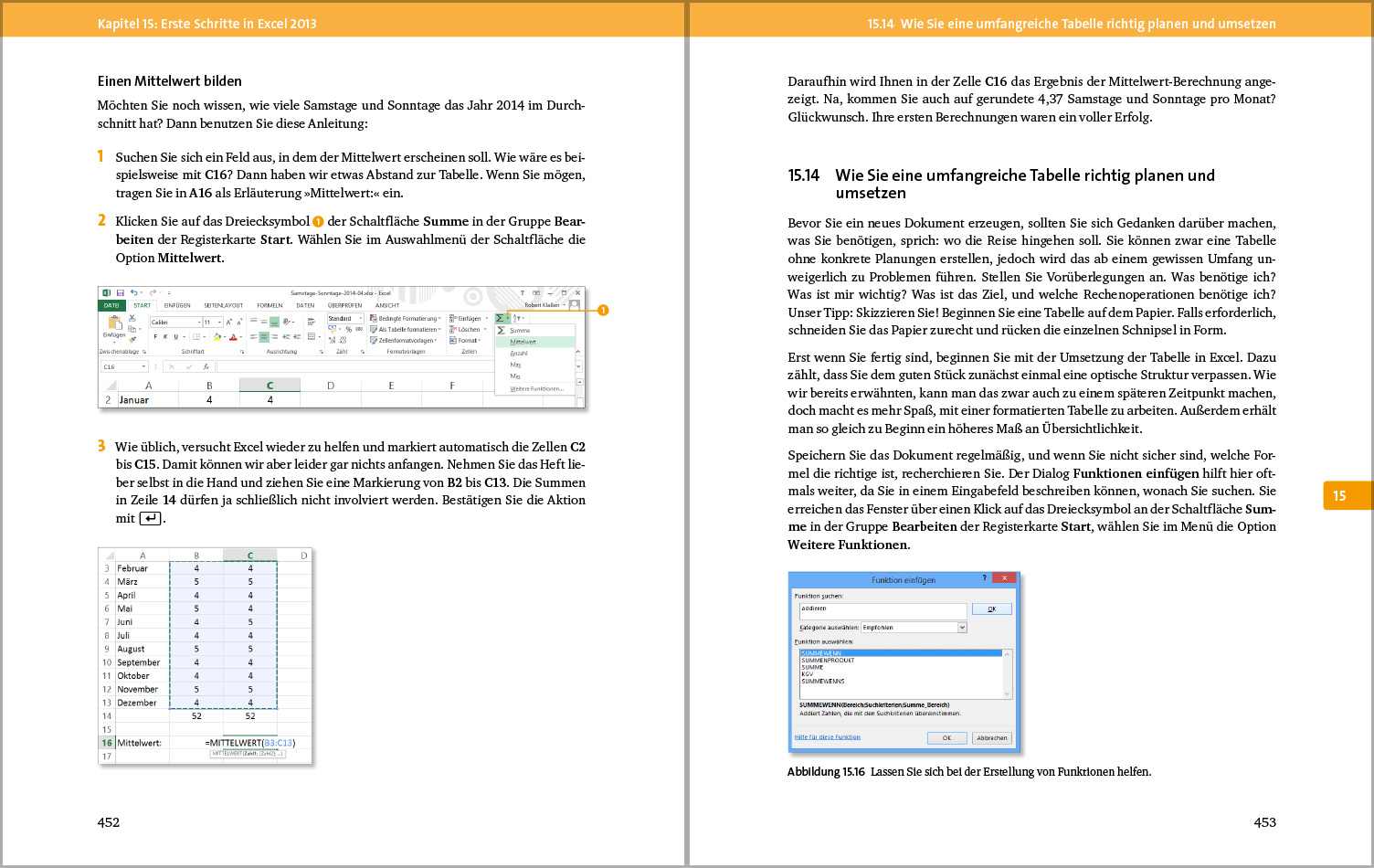The width and height of the screenshot is (1374, 868).
Task: Click the Funktion suchen text field
Action: (x=883, y=611)
